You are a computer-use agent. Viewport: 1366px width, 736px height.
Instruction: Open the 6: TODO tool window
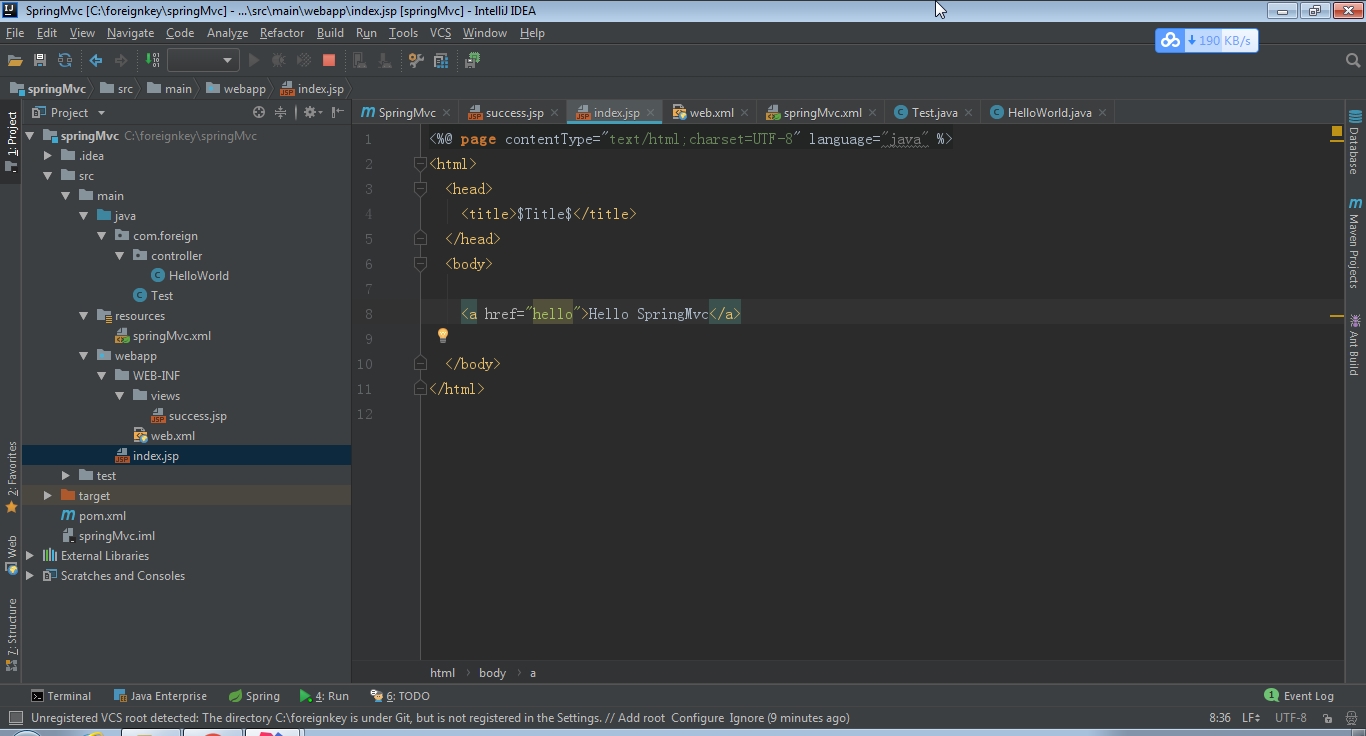coord(400,696)
